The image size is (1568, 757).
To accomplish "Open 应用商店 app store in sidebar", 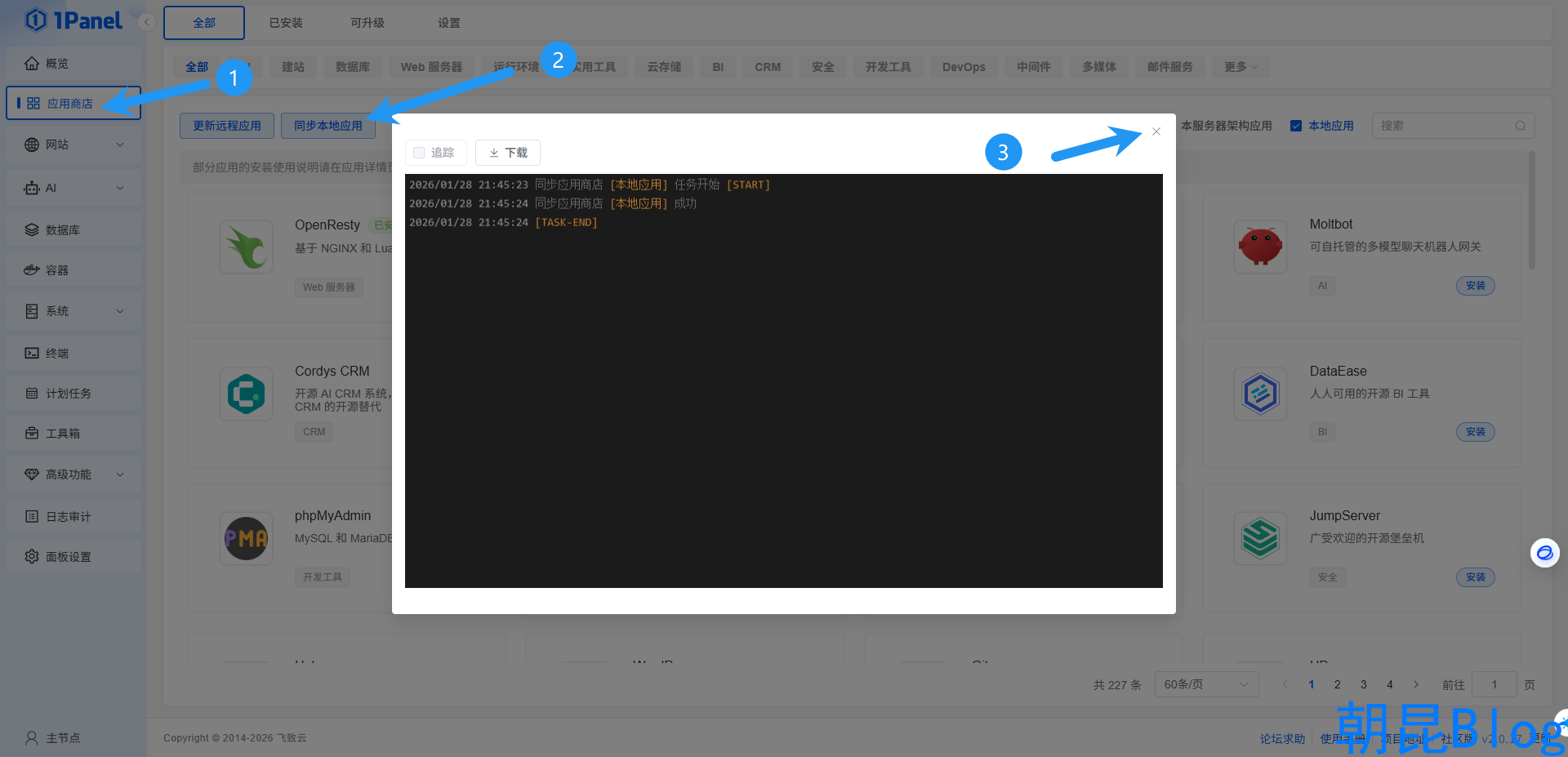I will pyautogui.click(x=73, y=104).
